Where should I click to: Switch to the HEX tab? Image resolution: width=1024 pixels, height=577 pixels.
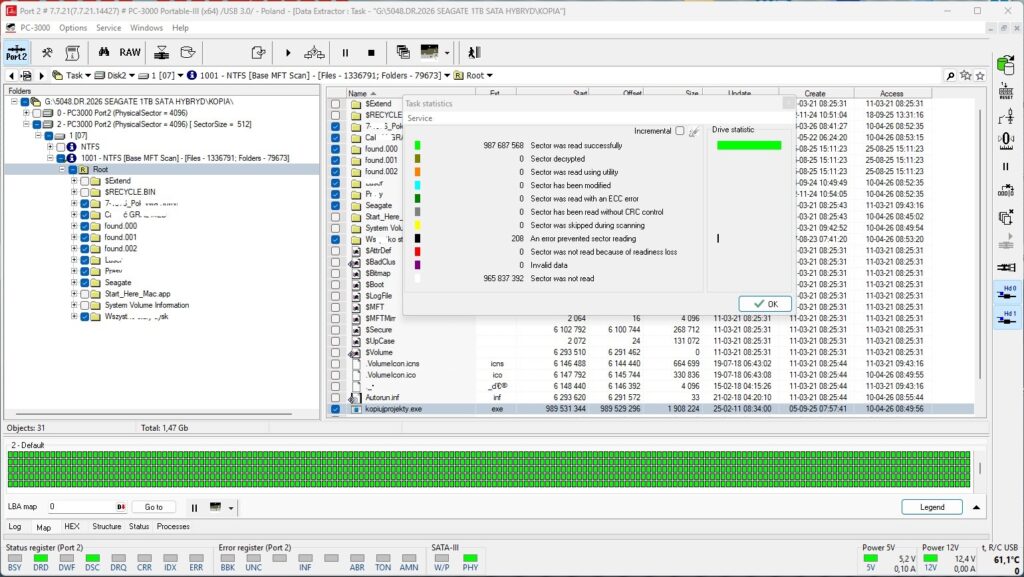coord(72,526)
